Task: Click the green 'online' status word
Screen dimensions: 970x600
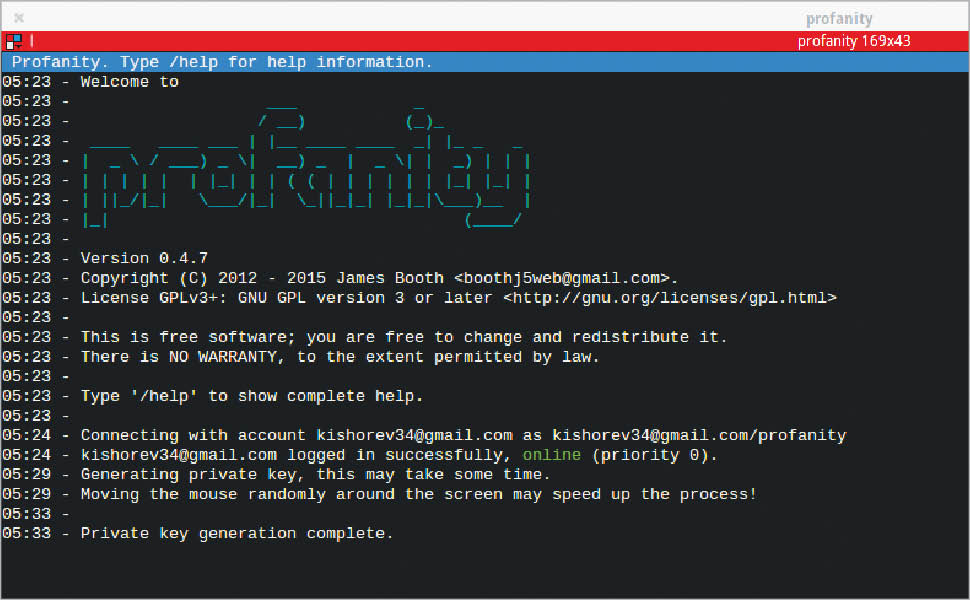Action: 552,455
